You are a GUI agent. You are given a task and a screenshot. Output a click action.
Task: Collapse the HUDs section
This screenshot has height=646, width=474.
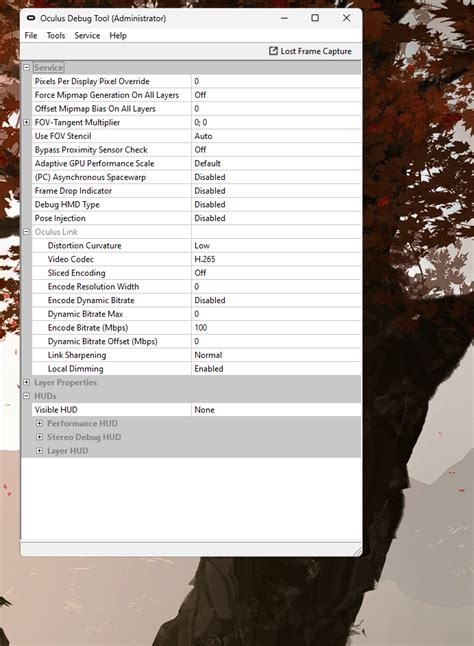pos(26,396)
